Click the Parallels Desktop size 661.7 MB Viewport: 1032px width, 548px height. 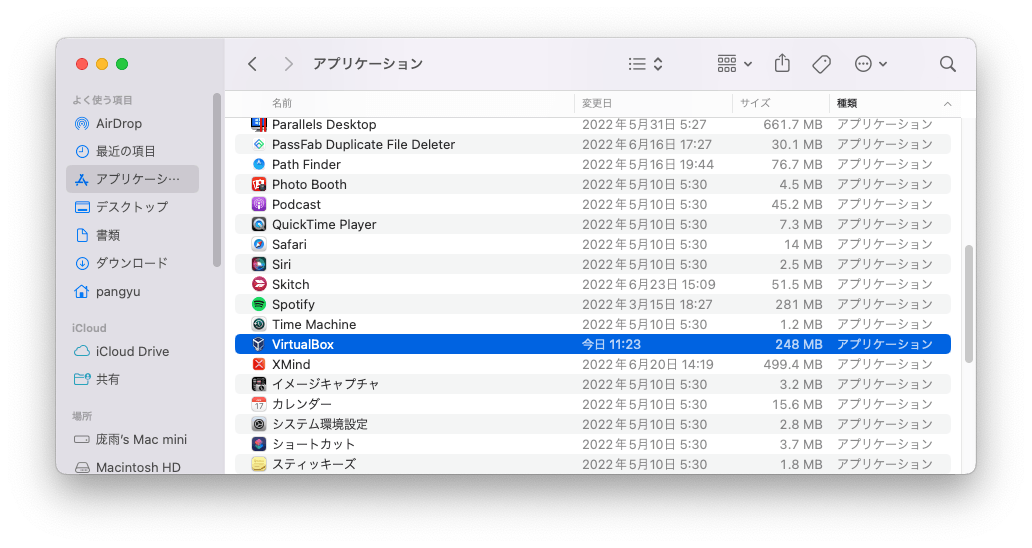(792, 124)
